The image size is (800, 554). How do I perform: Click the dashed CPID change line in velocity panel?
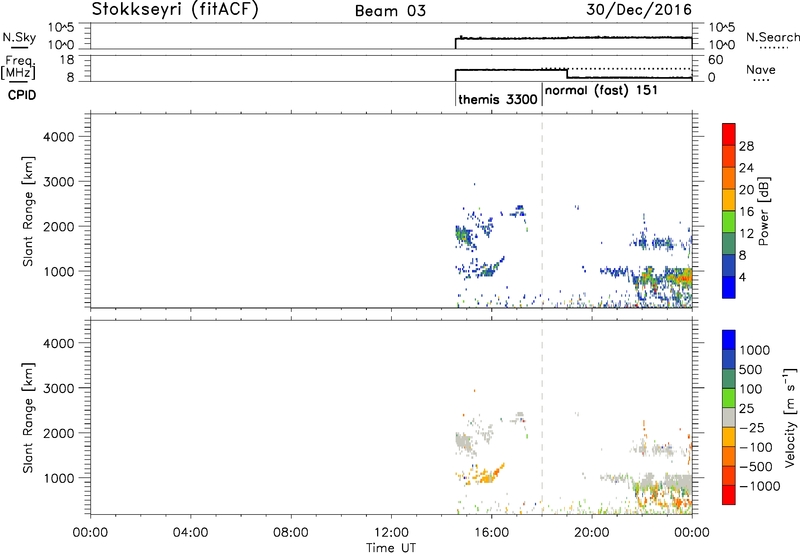pyautogui.click(x=542, y=417)
